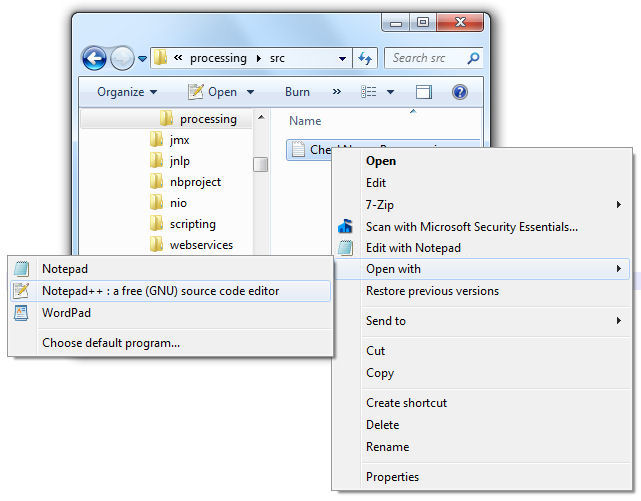The image size is (641, 501).
Task: Click the blue Help question mark icon
Action: click(x=459, y=92)
